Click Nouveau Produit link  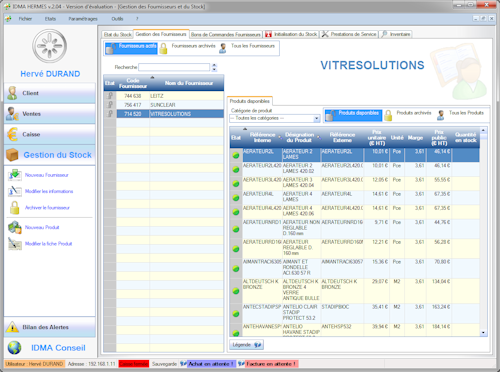click(x=42, y=227)
